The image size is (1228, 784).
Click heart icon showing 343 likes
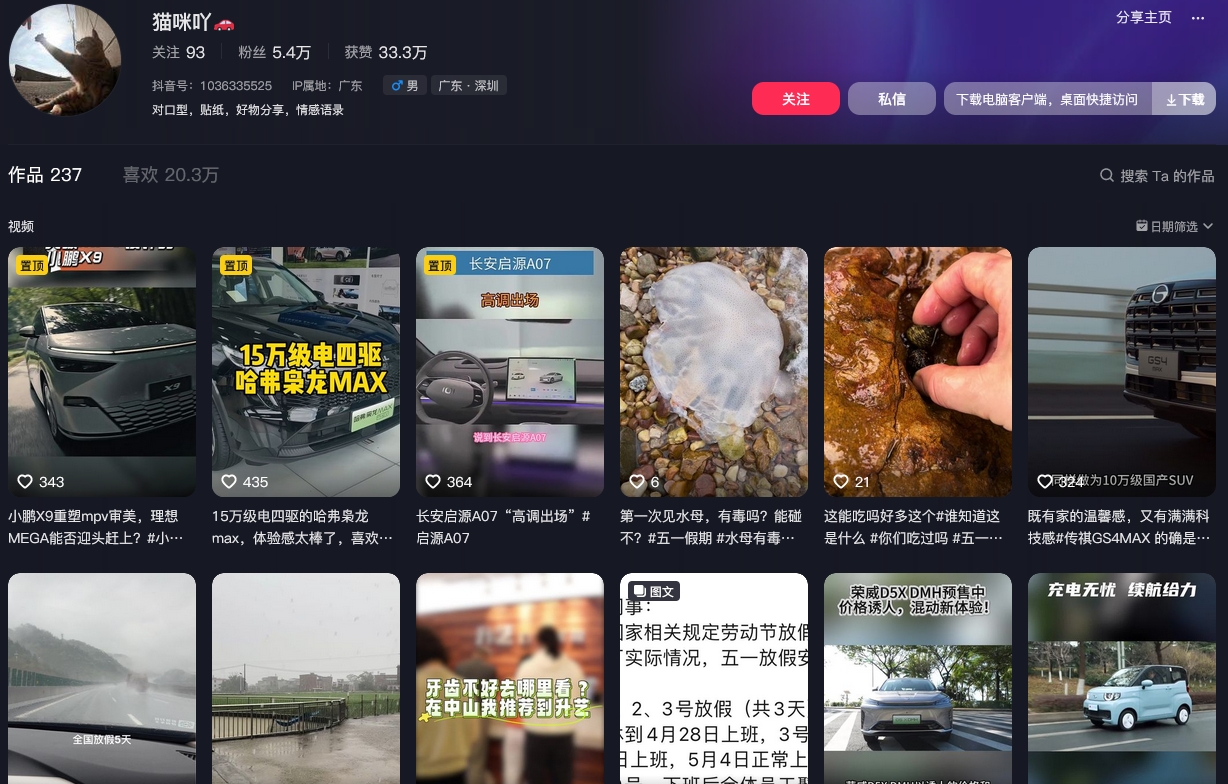coord(26,482)
